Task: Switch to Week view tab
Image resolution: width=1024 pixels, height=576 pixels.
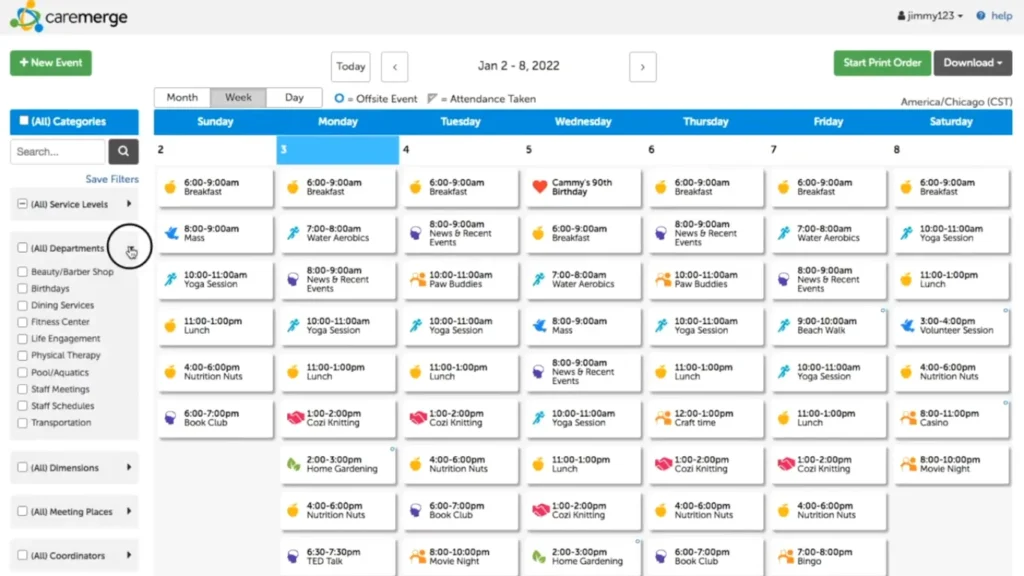Action: pos(238,97)
